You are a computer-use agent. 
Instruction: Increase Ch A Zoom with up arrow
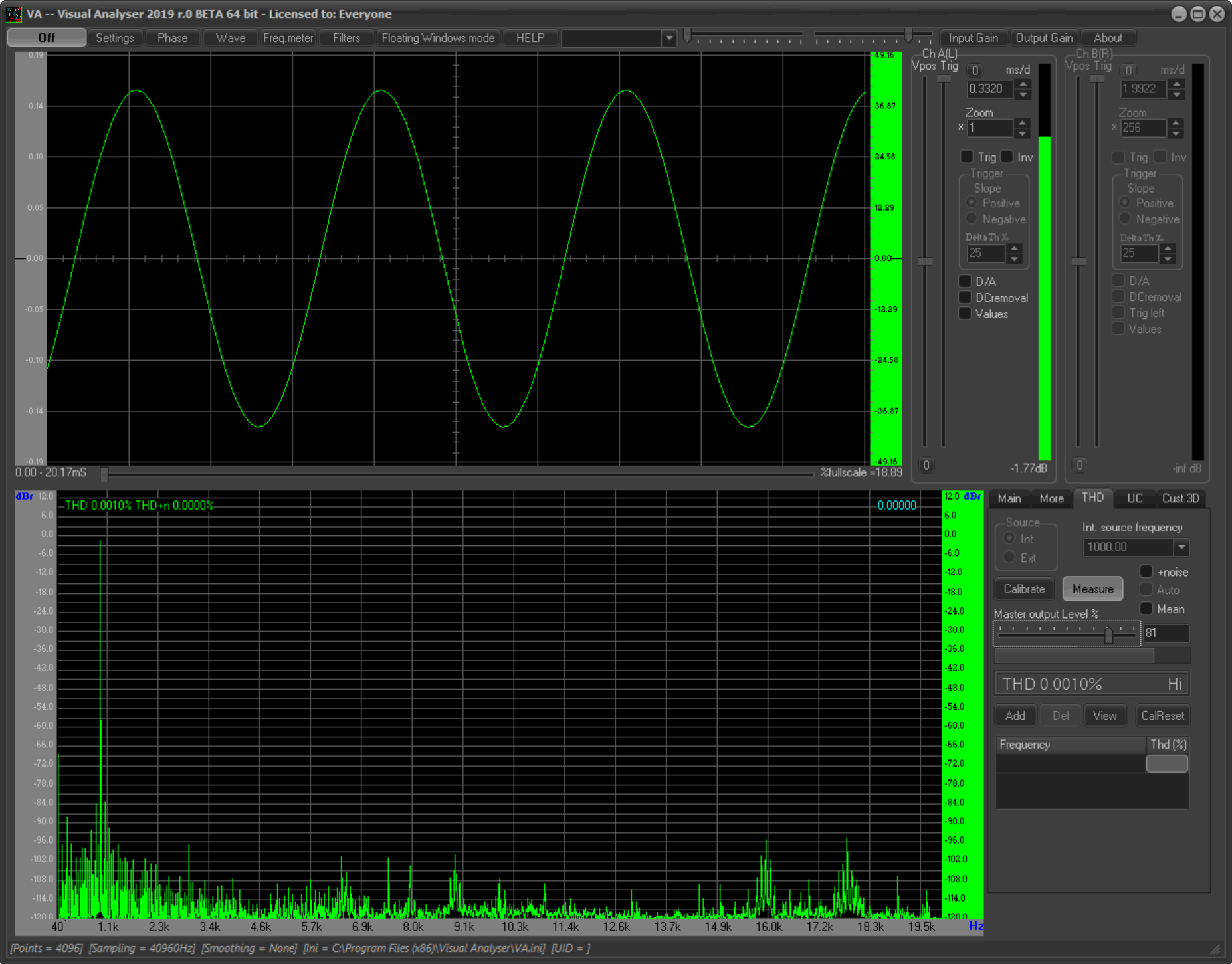pyautogui.click(x=1023, y=123)
